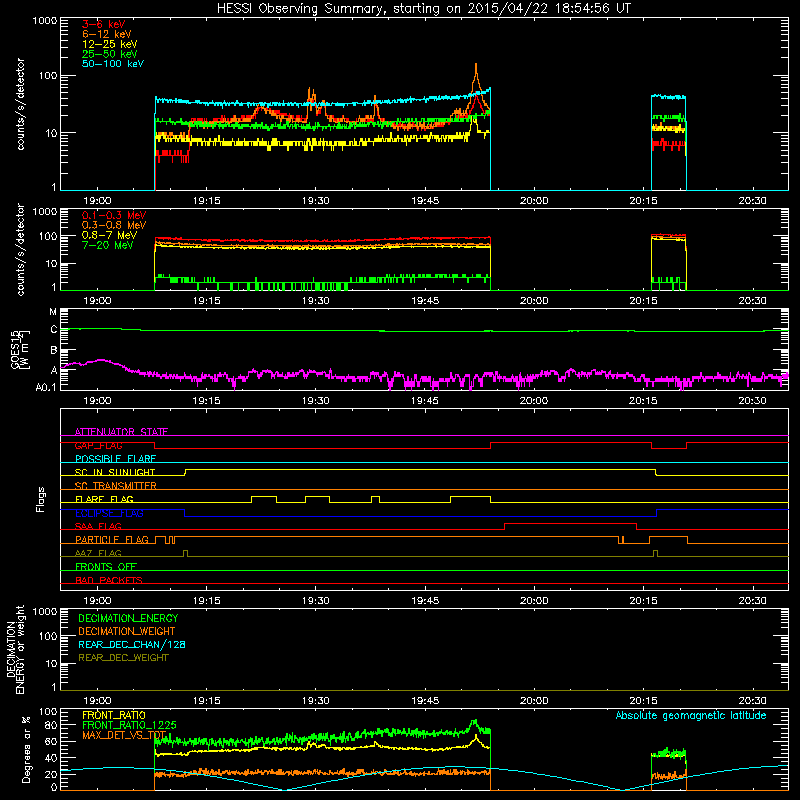The image size is (800, 800).
Task: Click the ECLIPSE_FLAG label
Action: [x=109, y=513]
